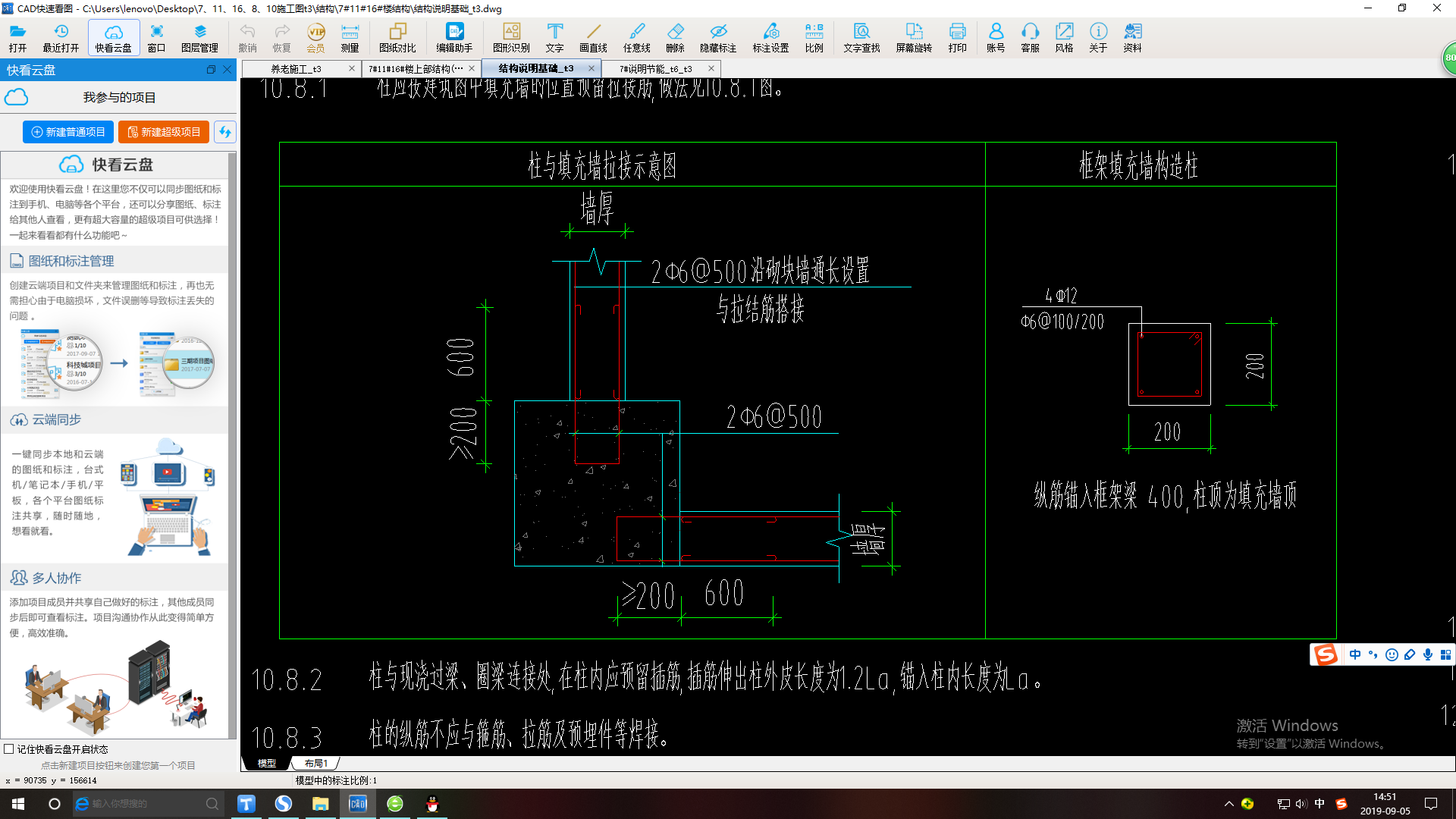Open 客服 customer service icon

coord(1030,37)
